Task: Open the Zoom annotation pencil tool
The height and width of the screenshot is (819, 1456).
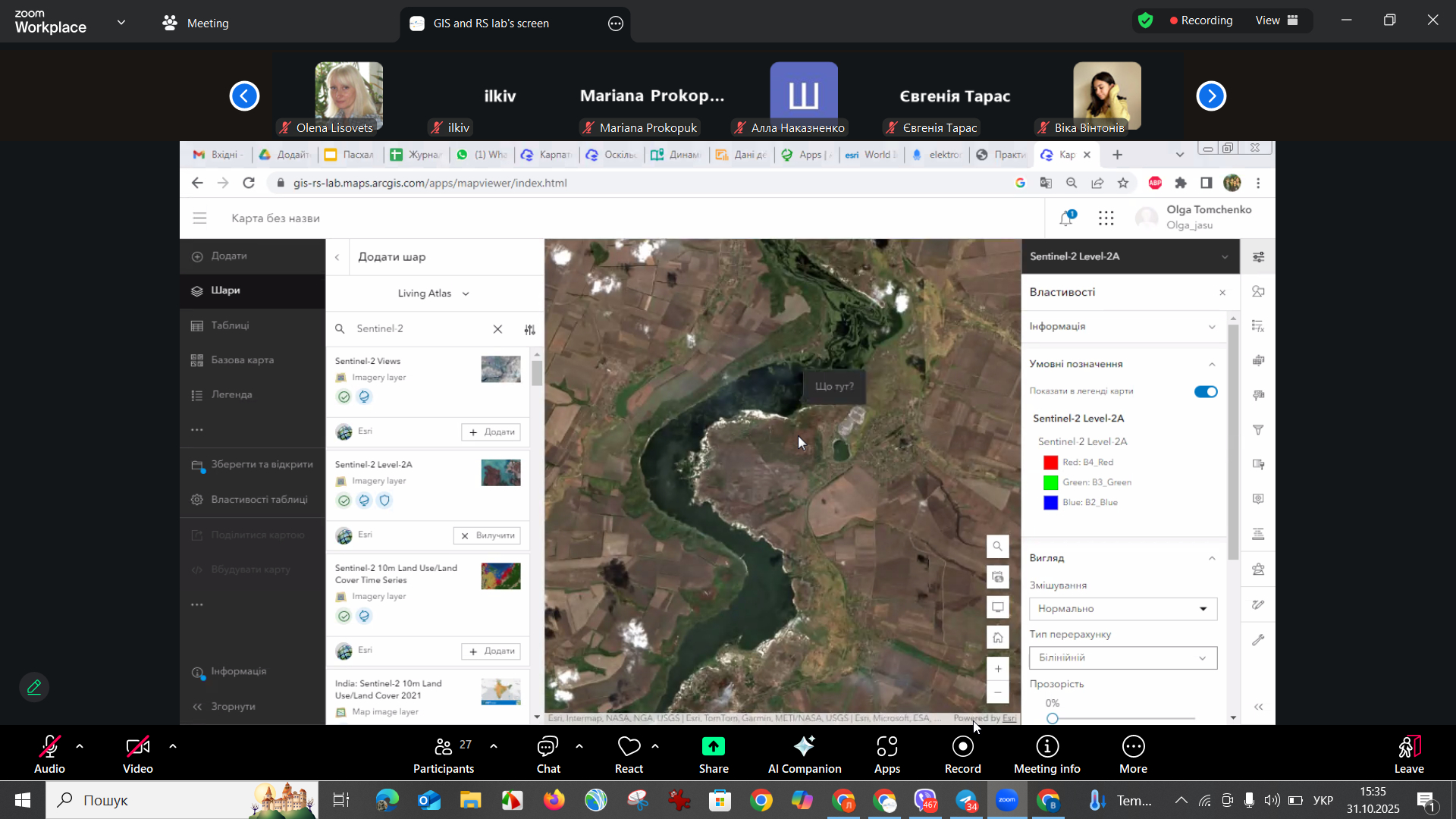Action: 34,687
